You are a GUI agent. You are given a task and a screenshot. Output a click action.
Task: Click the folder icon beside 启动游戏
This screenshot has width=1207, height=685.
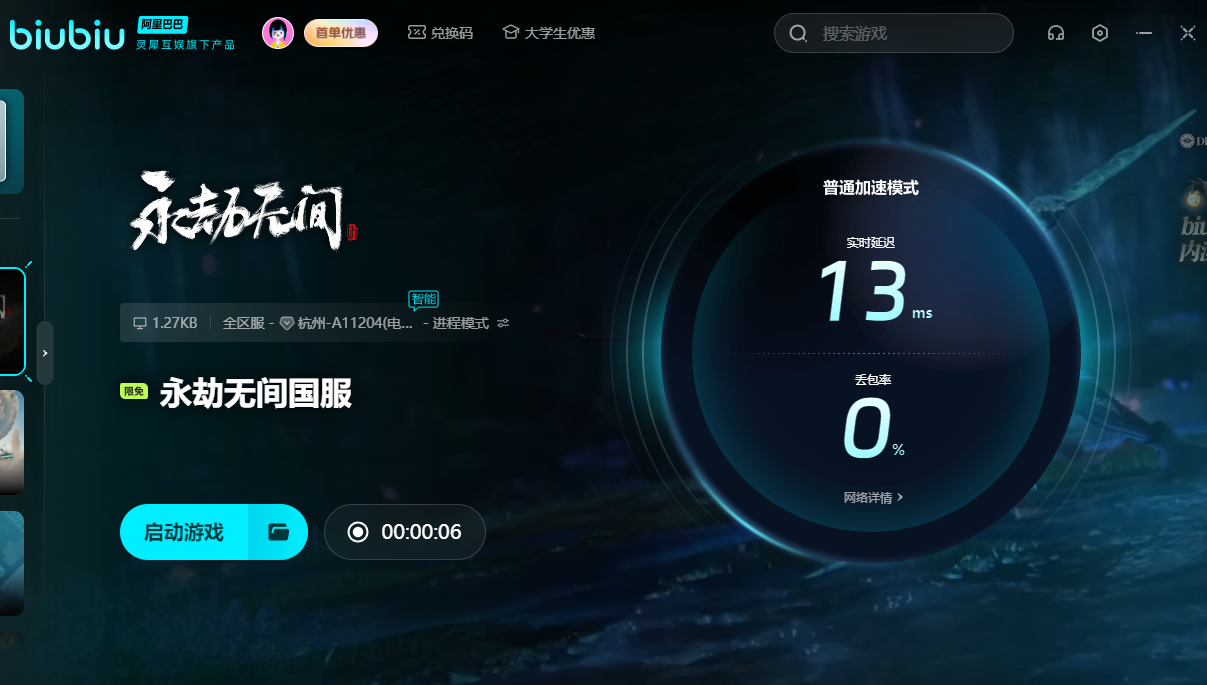pyautogui.click(x=278, y=532)
